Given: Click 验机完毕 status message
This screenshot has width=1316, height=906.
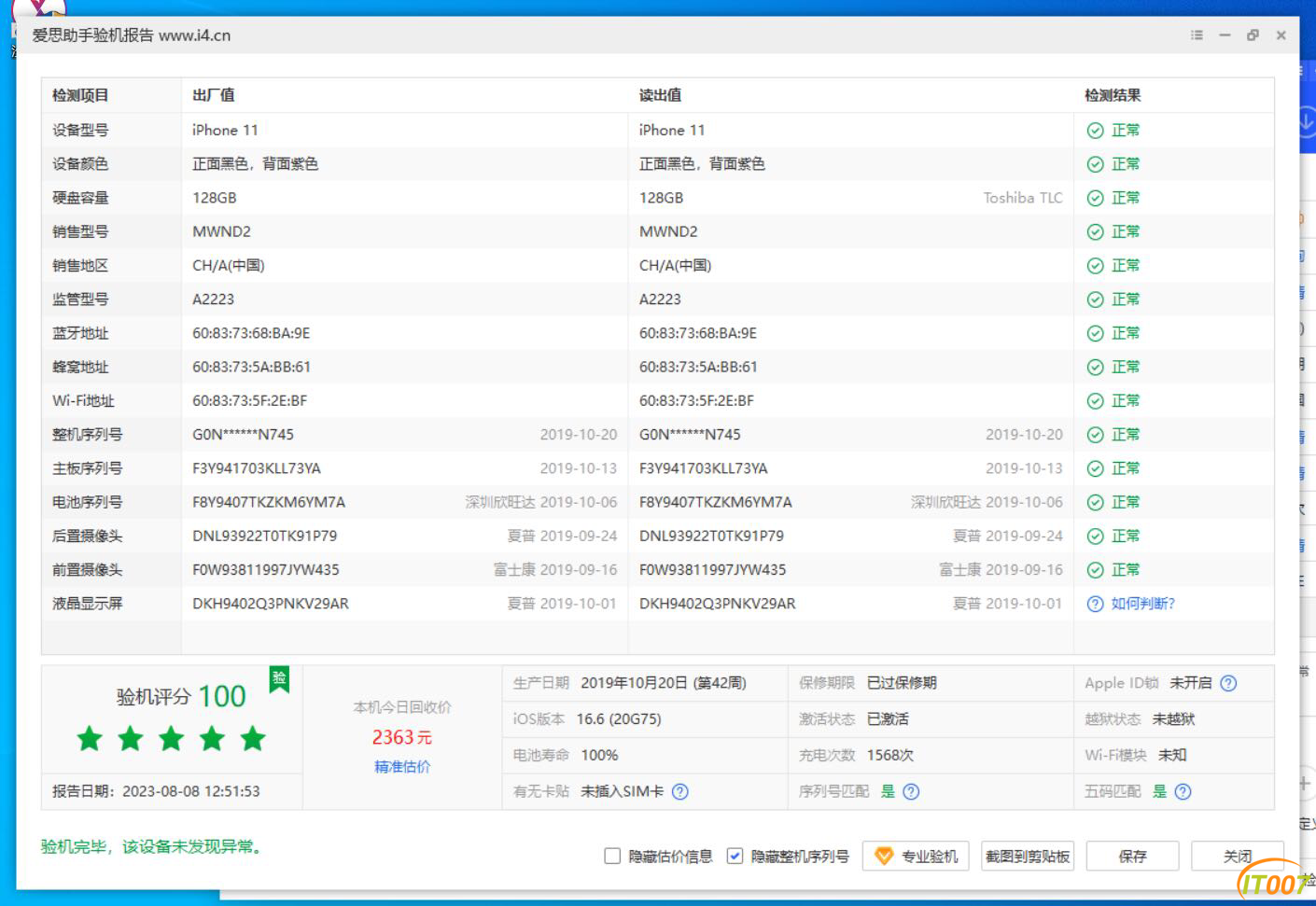Looking at the screenshot, I should (x=154, y=847).
